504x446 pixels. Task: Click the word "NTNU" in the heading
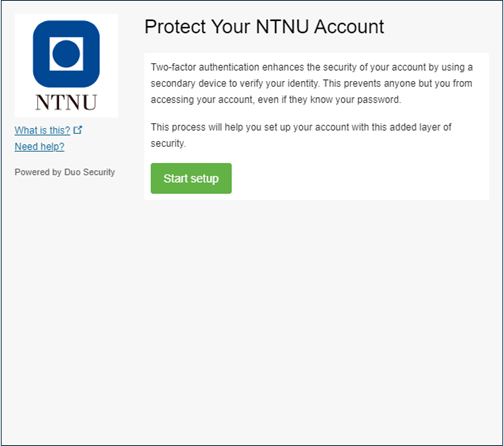282,27
